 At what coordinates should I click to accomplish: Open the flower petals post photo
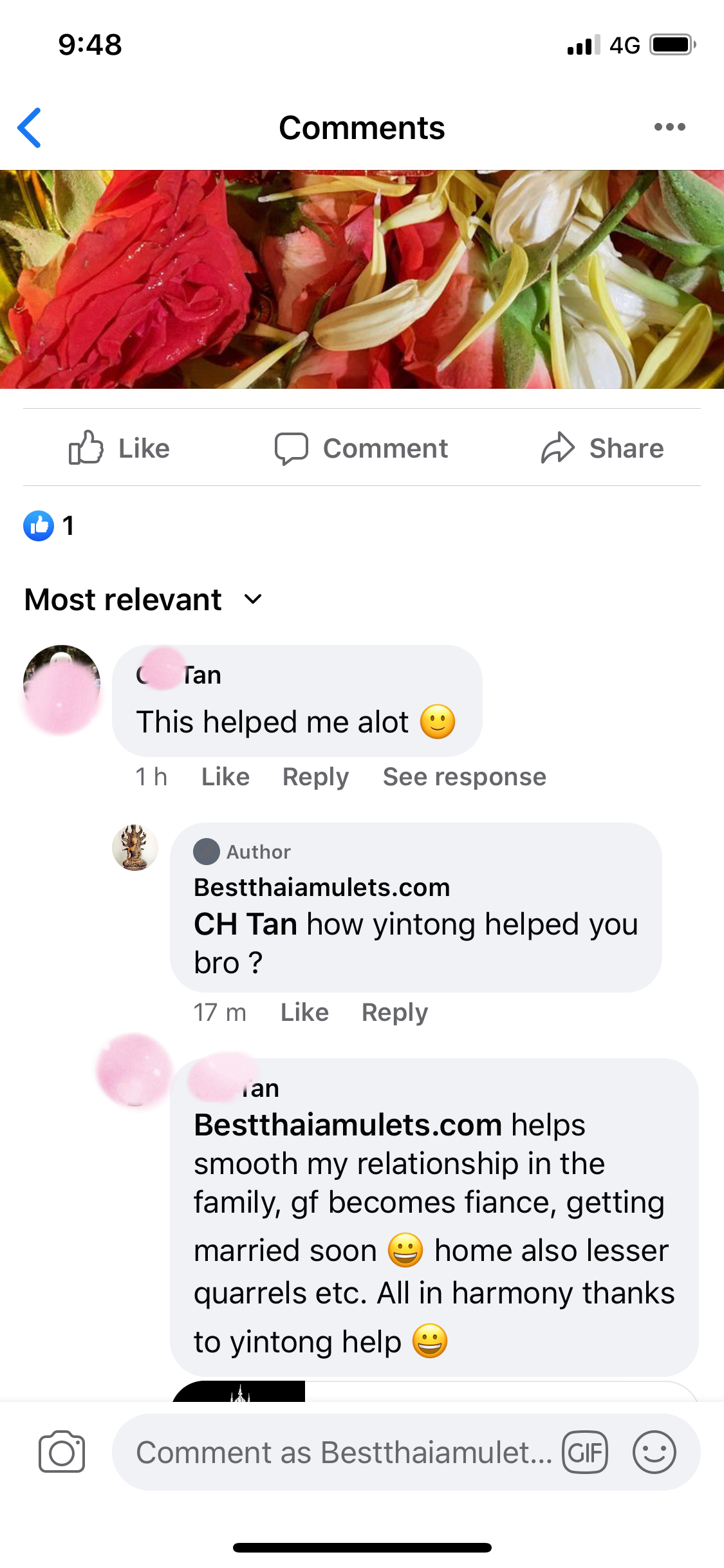[362, 279]
